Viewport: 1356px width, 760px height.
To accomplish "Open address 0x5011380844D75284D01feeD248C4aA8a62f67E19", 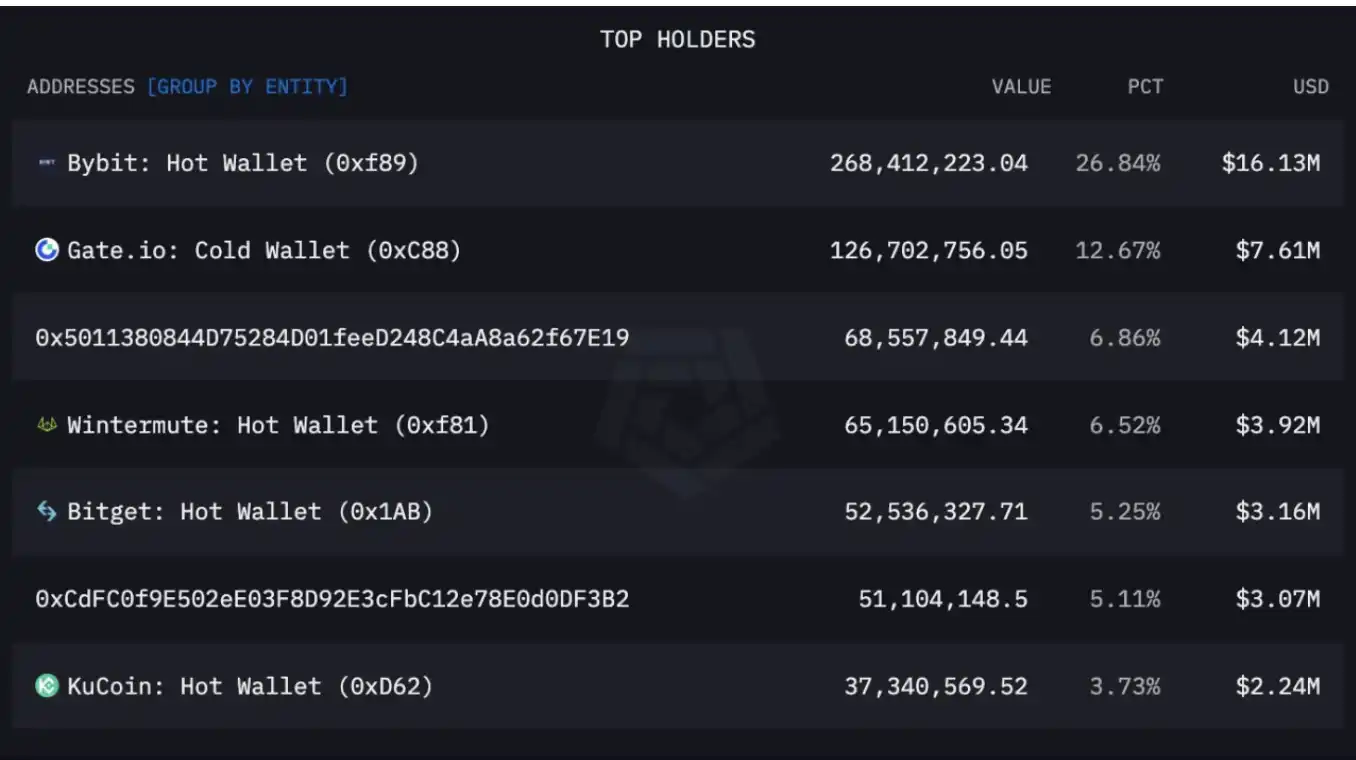I will pos(332,338).
